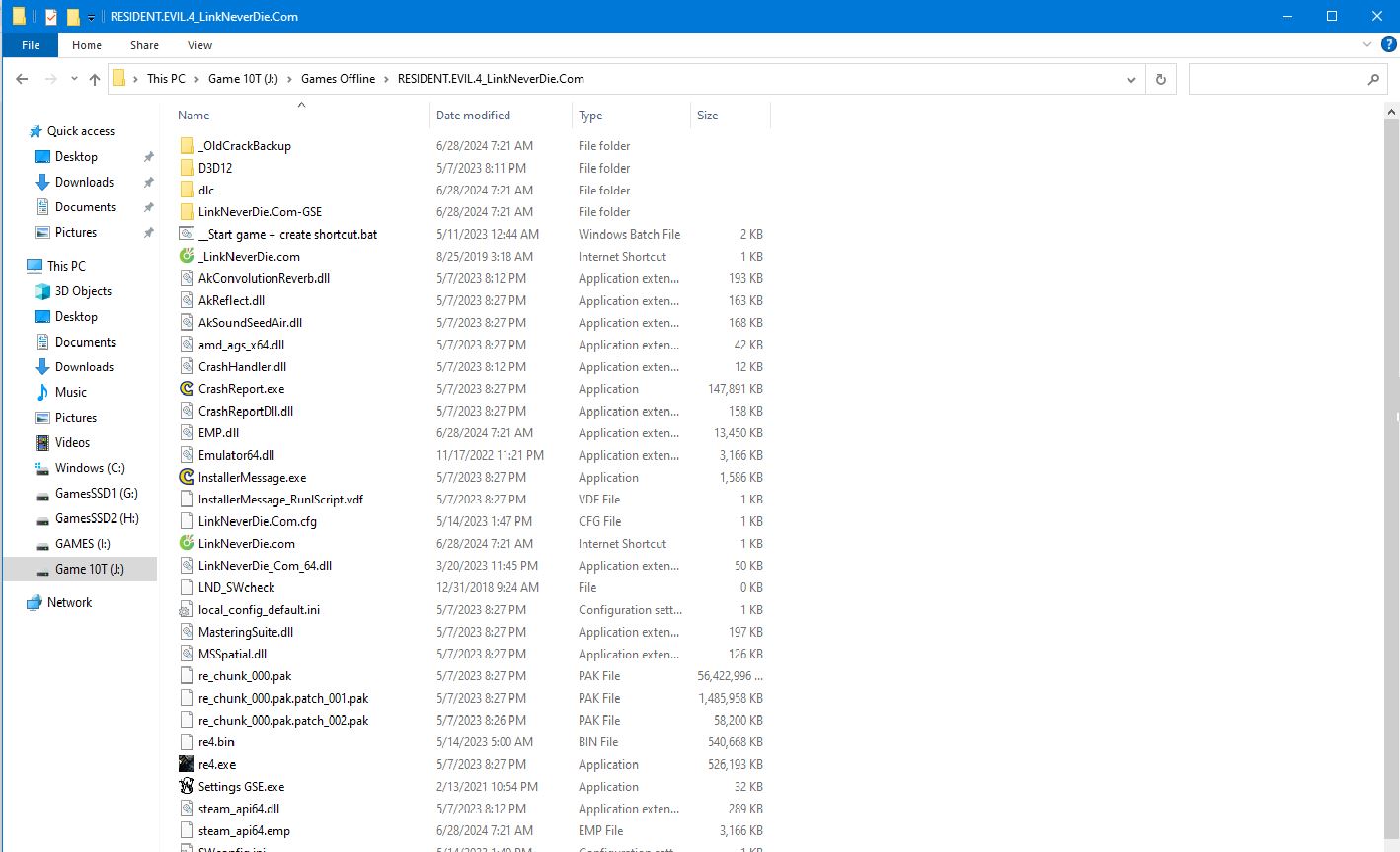Click the Refresh button beside address bar

(1161, 79)
